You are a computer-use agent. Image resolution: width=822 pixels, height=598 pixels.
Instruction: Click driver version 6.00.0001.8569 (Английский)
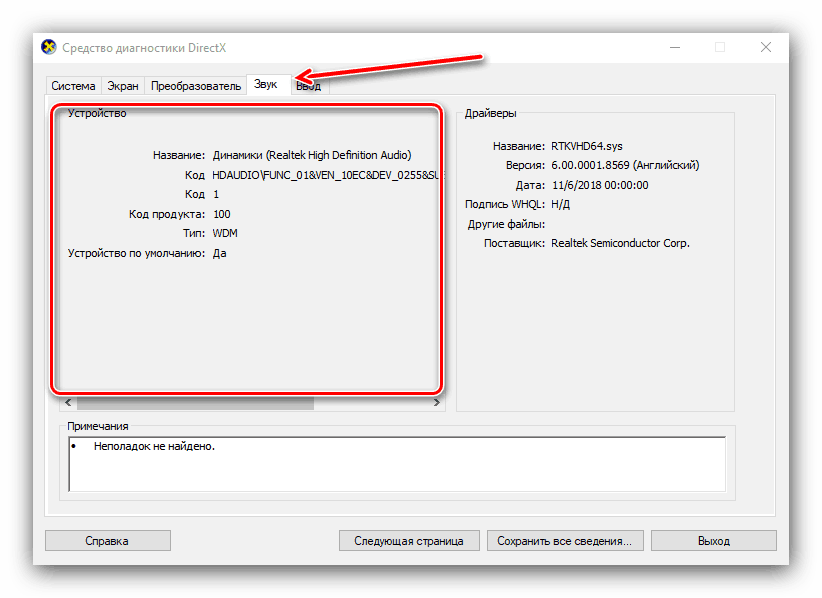click(625, 166)
